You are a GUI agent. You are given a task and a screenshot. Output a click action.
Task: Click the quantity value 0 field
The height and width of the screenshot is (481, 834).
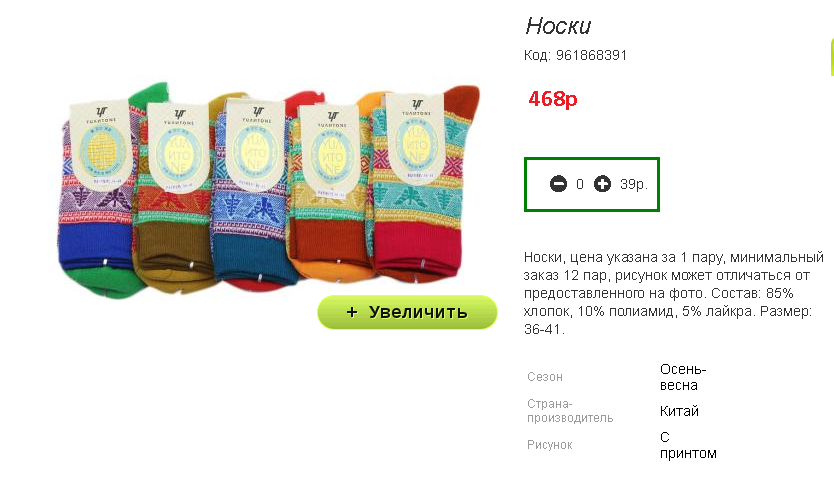click(x=580, y=184)
